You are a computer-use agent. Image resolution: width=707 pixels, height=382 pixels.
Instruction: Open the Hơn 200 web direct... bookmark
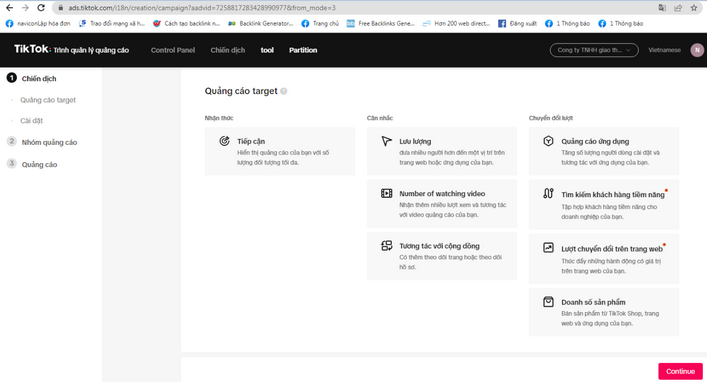(456, 23)
